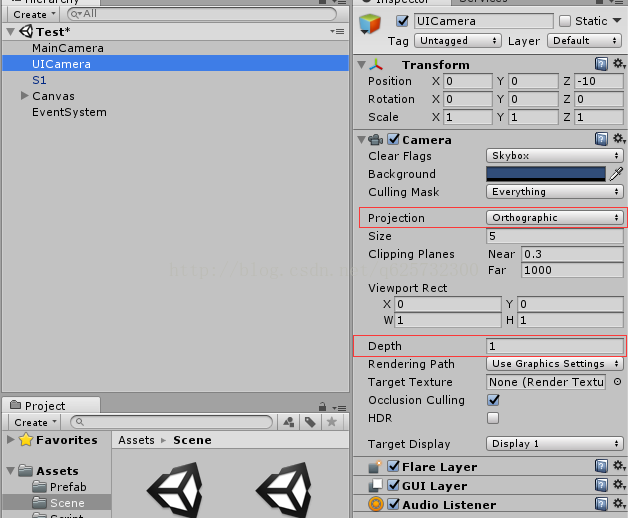Open Flare Layer help icon
Screen dimensions: 628x518
point(601,466)
